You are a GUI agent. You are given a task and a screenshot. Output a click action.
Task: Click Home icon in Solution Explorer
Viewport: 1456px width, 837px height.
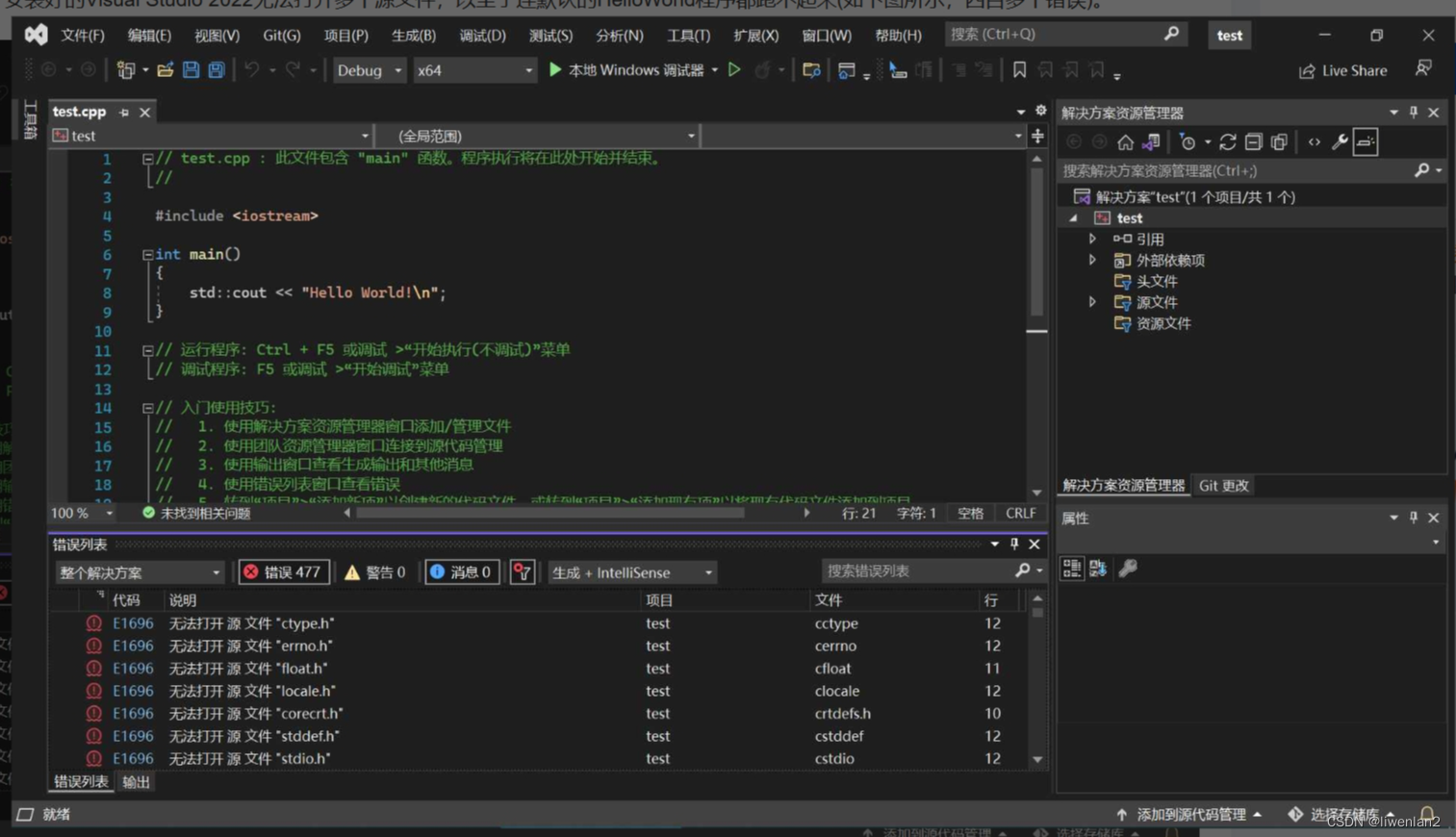(x=1125, y=142)
